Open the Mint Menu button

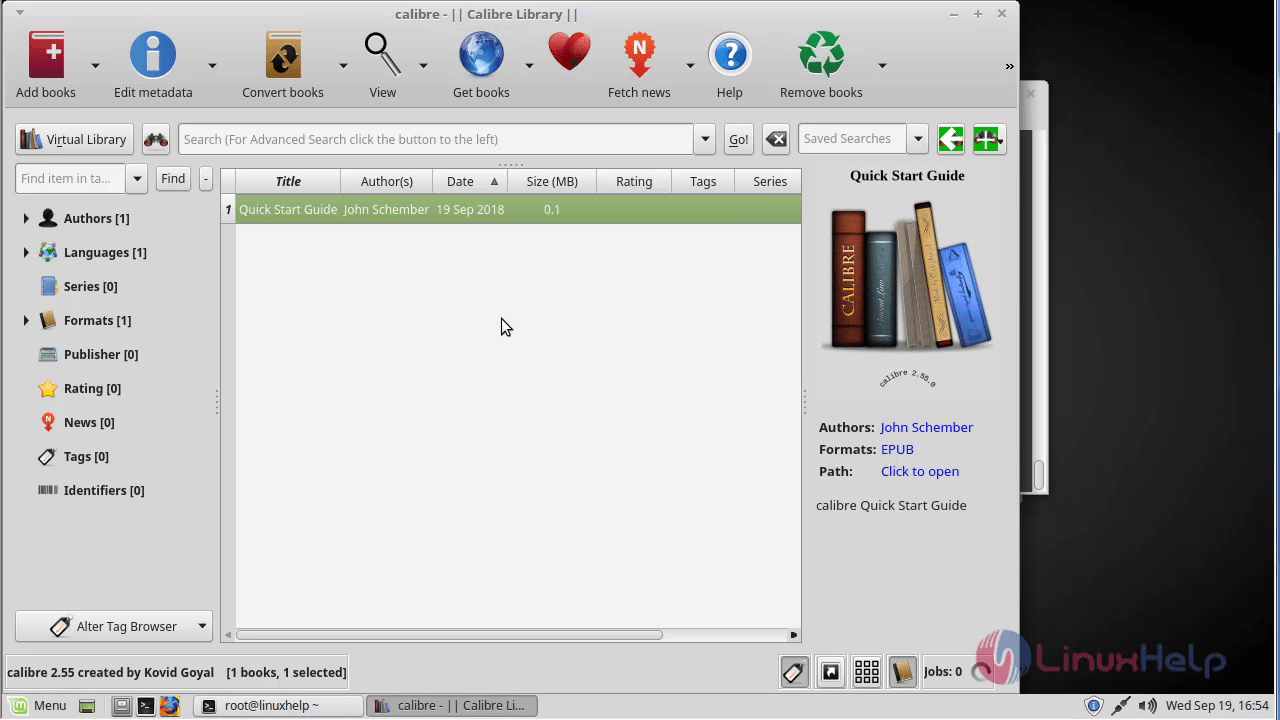click(x=38, y=706)
